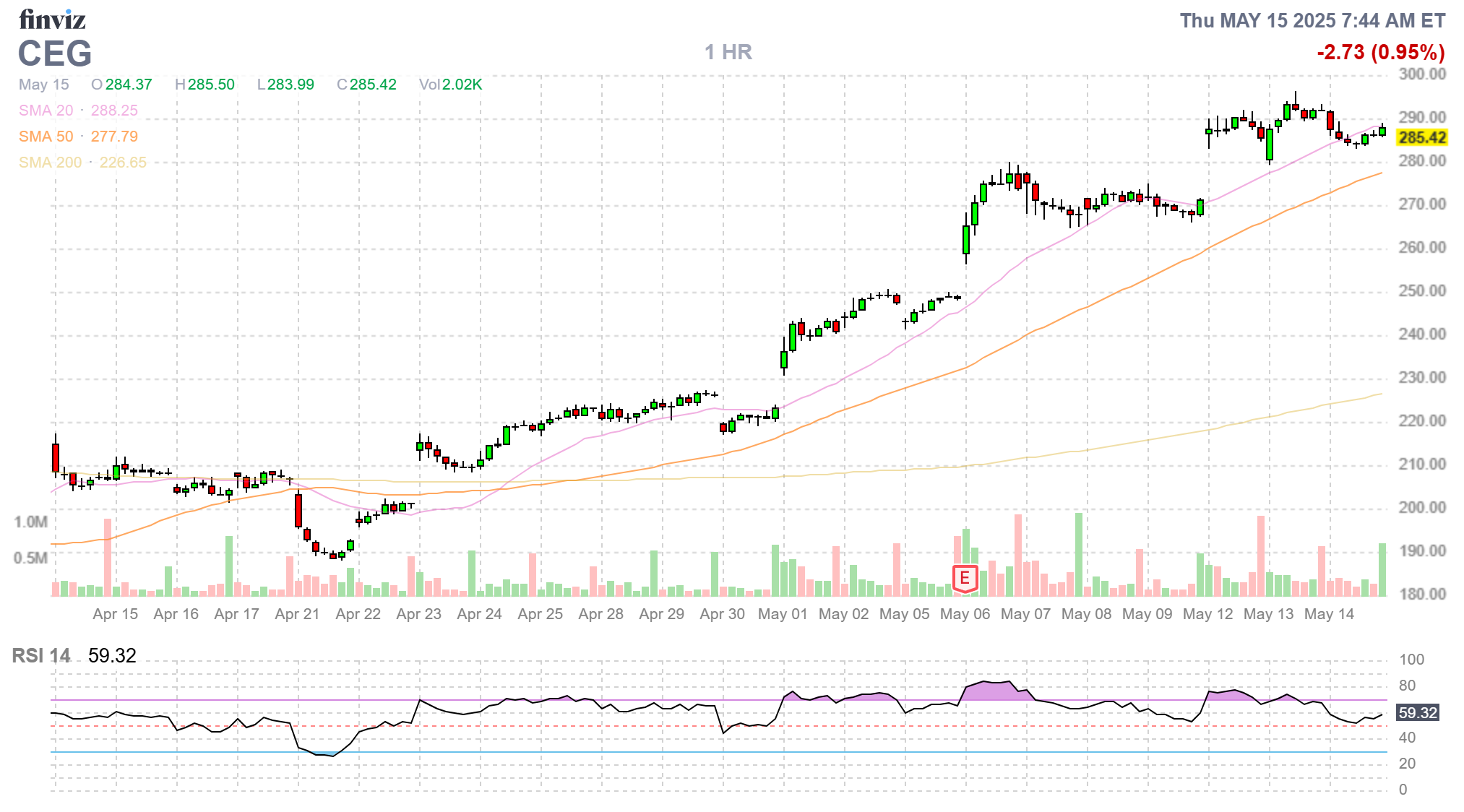Click the 180.00 price axis label
Screen dimensions: 1464x812
click(x=1422, y=594)
